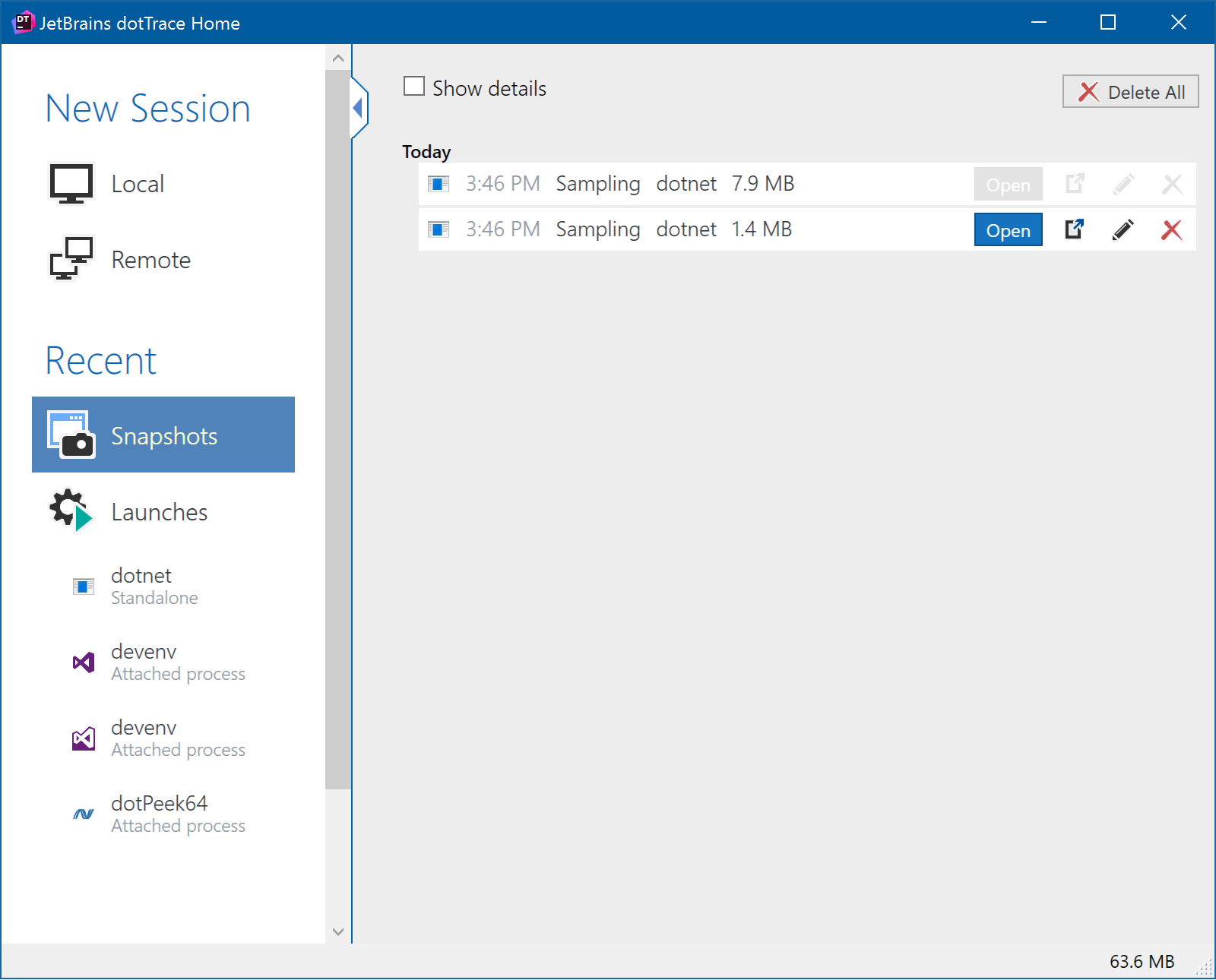Open the 7.9 MB dotnet snapshot
The width and height of the screenshot is (1216, 980).
click(x=1008, y=184)
